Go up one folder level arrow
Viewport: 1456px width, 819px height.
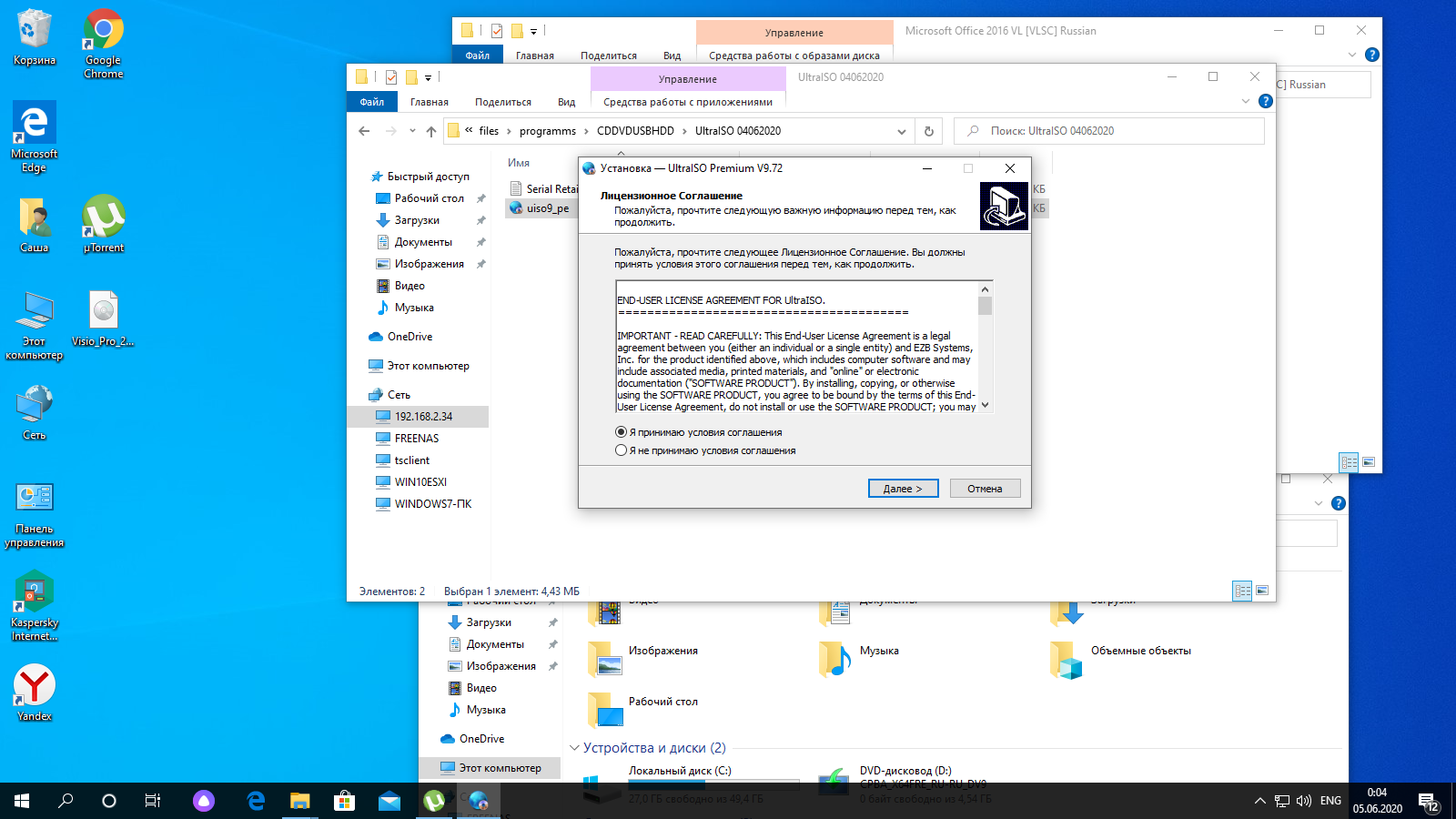[x=431, y=131]
